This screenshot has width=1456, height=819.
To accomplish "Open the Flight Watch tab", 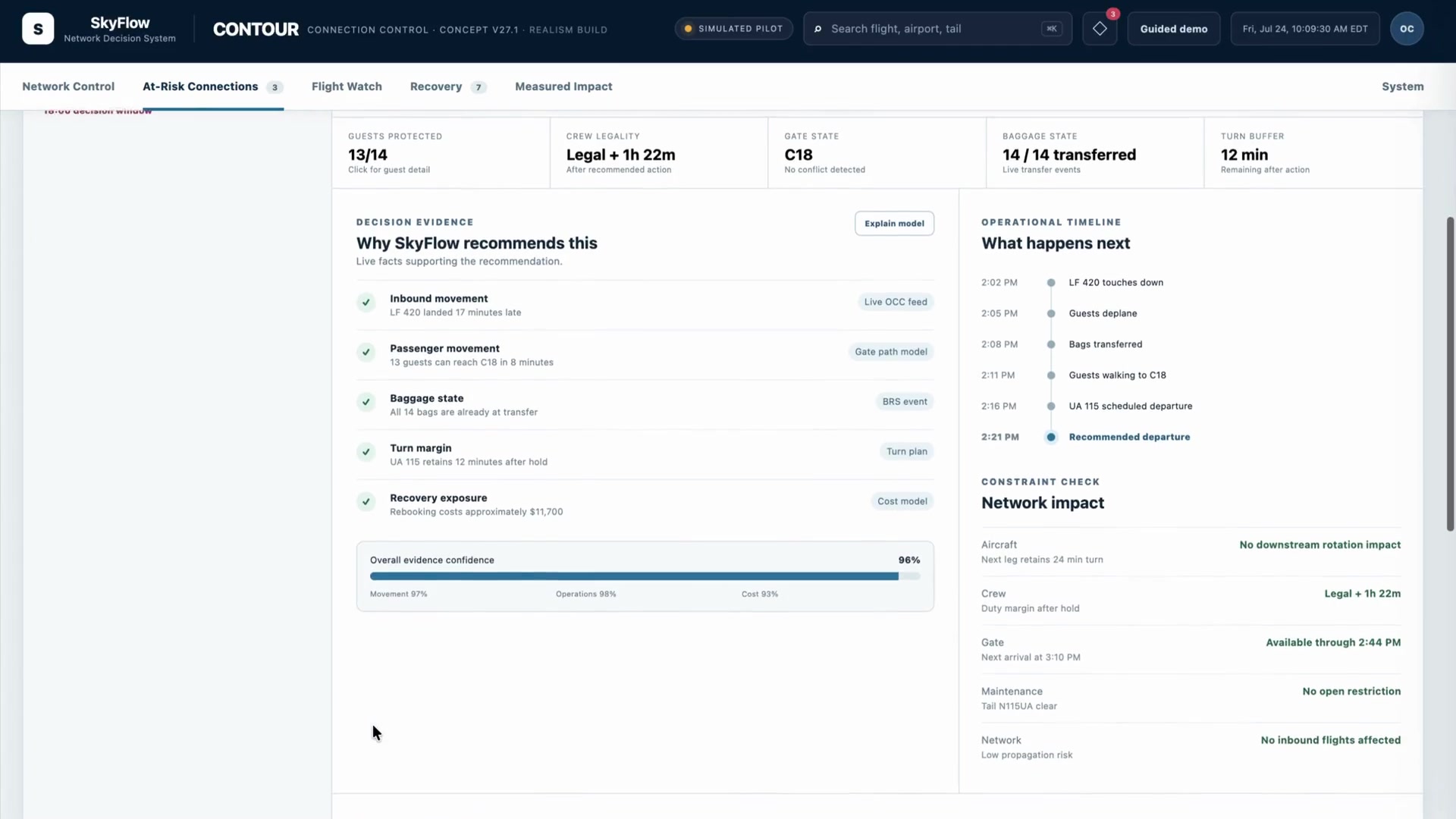I will (347, 86).
